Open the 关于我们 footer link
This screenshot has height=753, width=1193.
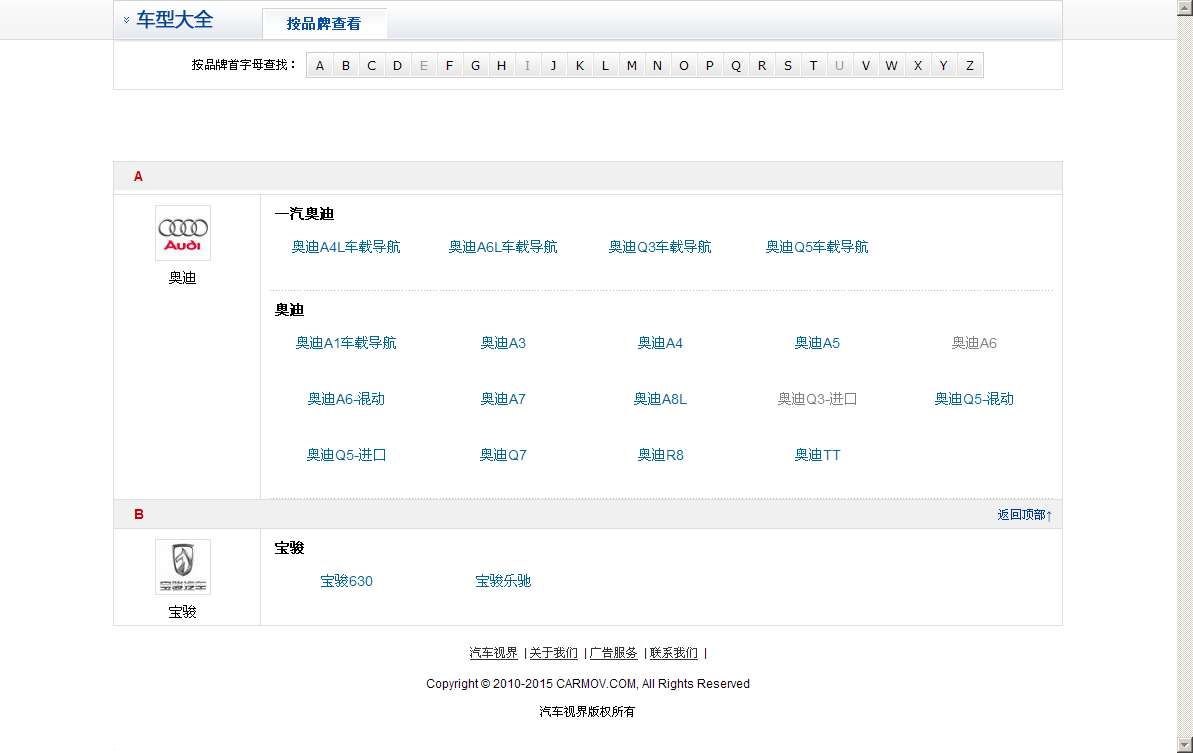[553, 653]
